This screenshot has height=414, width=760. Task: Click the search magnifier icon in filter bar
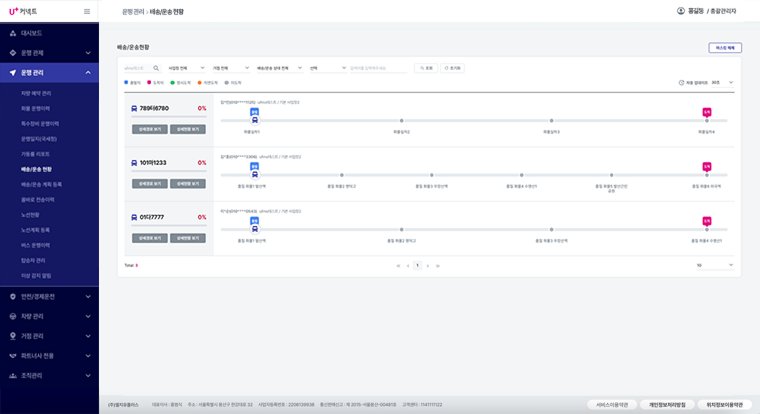click(x=156, y=68)
